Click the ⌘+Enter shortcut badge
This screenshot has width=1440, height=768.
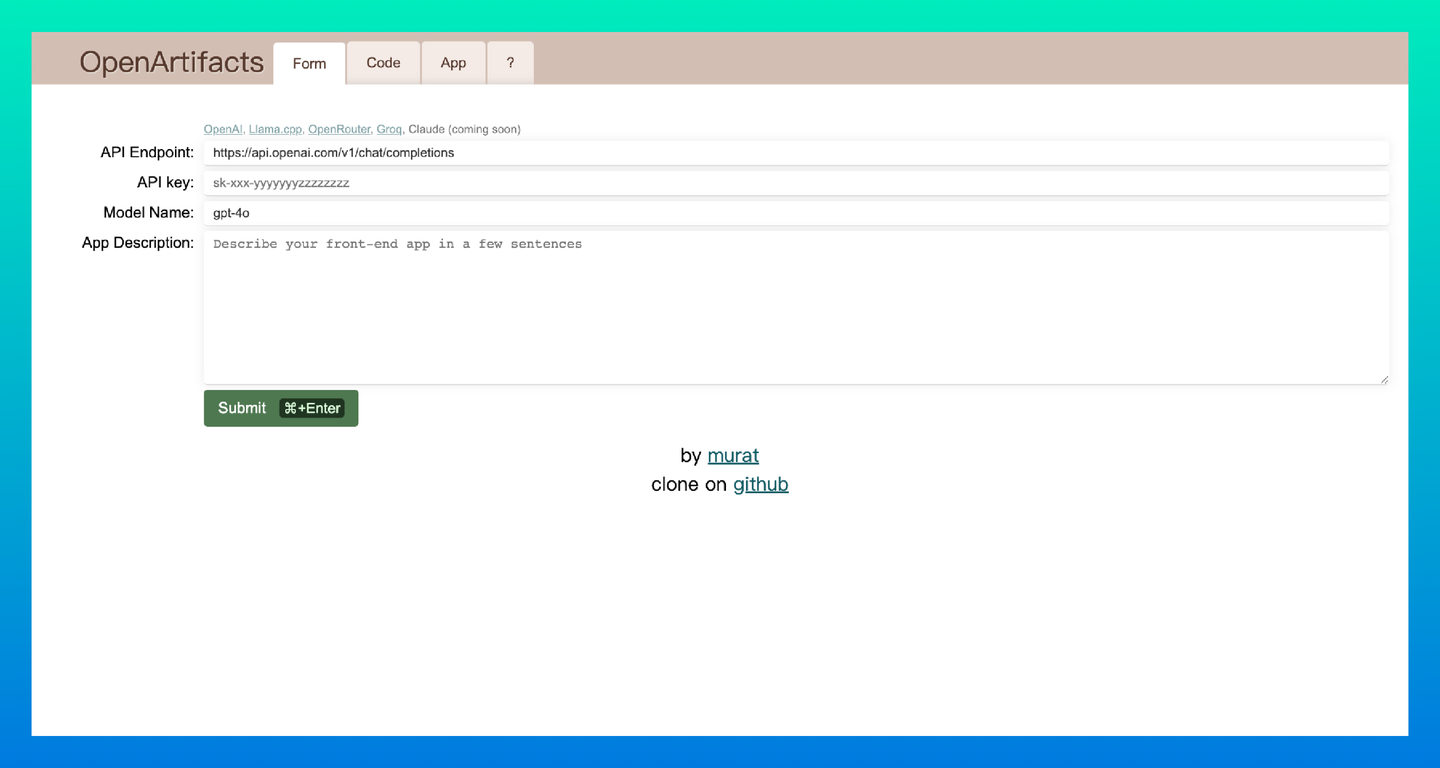(x=312, y=408)
